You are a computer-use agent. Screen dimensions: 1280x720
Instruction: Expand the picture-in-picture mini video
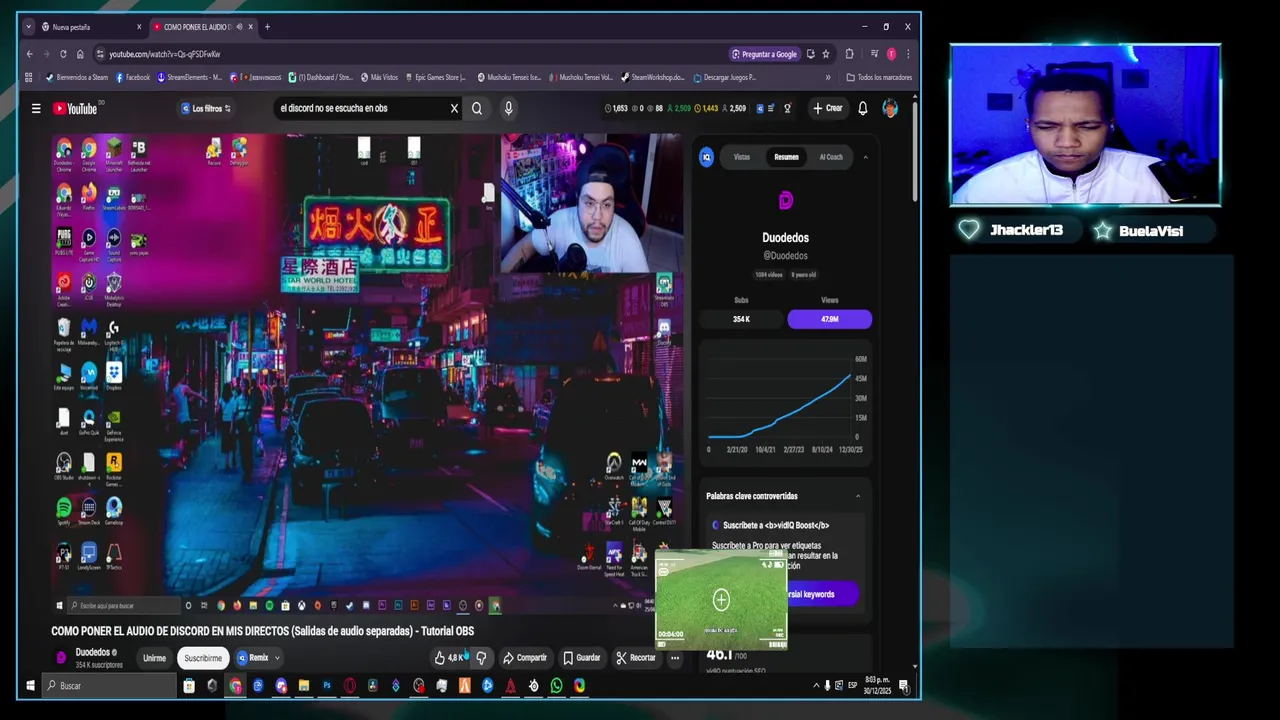point(721,600)
